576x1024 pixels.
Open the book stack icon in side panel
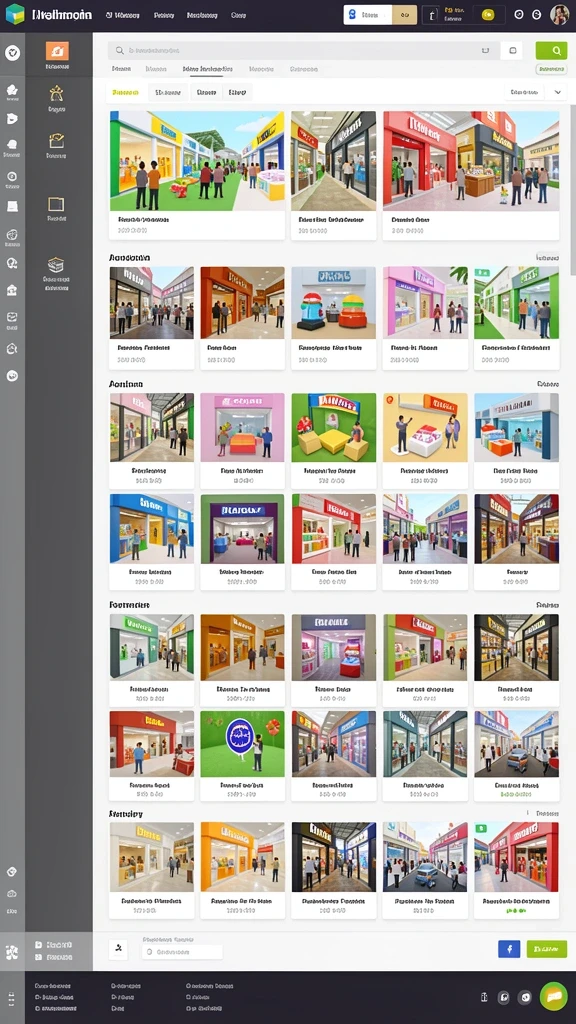[x=56, y=264]
